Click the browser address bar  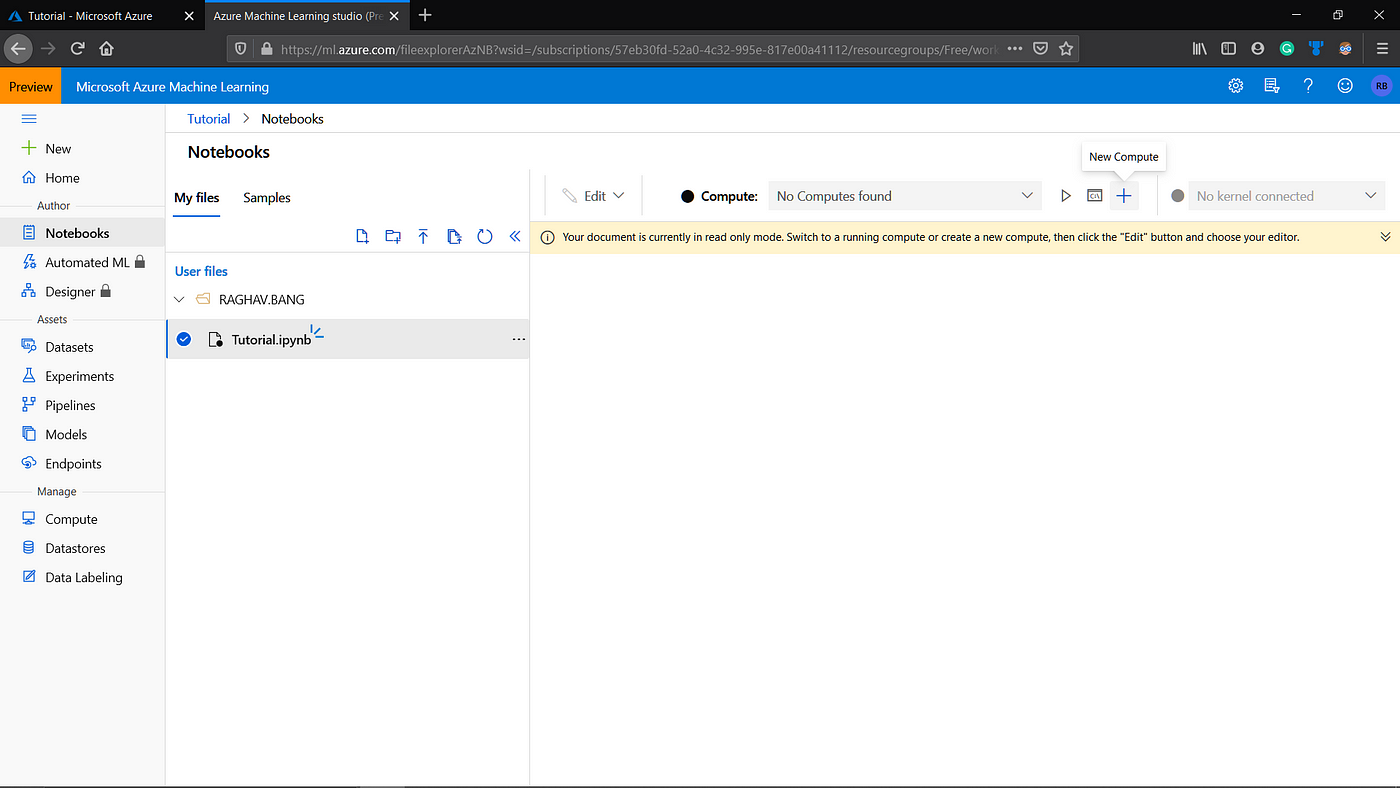pyautogui.click(x=640, y=48)
